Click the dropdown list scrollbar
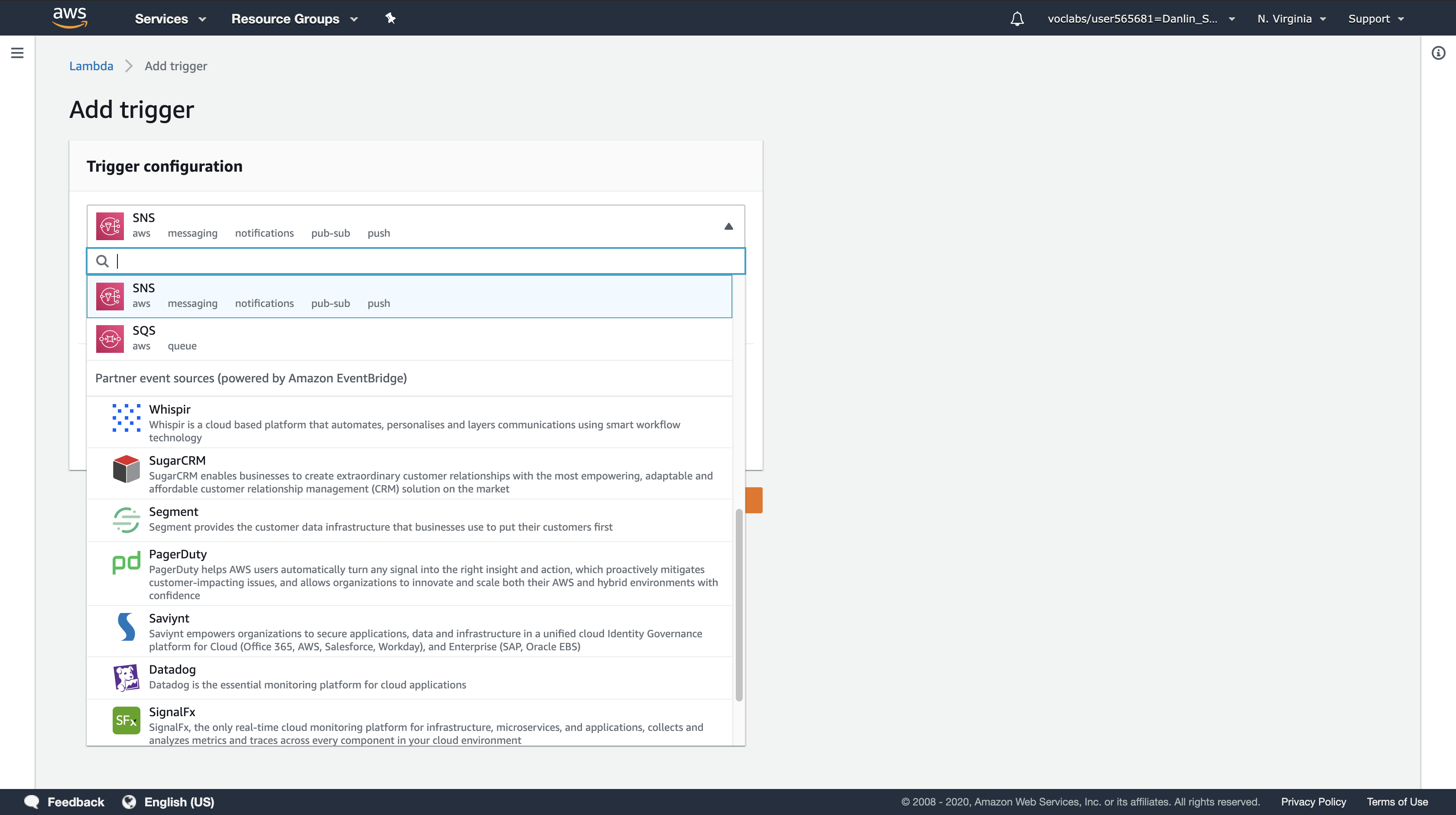Screen dimensions: 1456x815 click(739, 605)
